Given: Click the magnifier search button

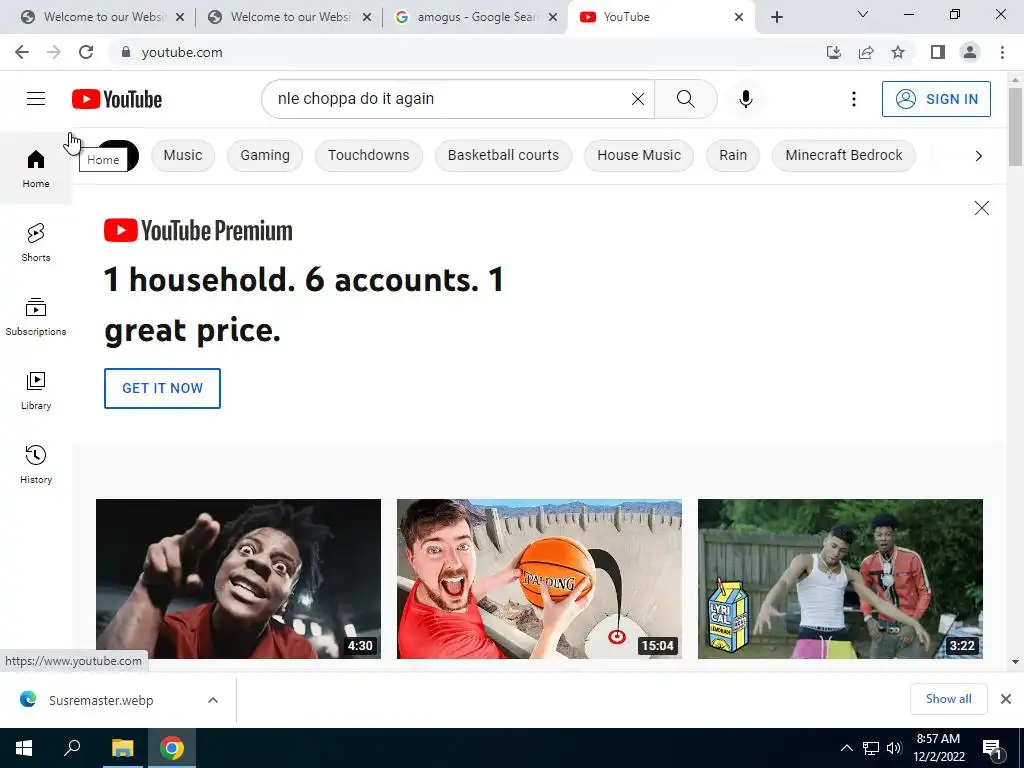Looking at the screenshot, I should (686, 99).
